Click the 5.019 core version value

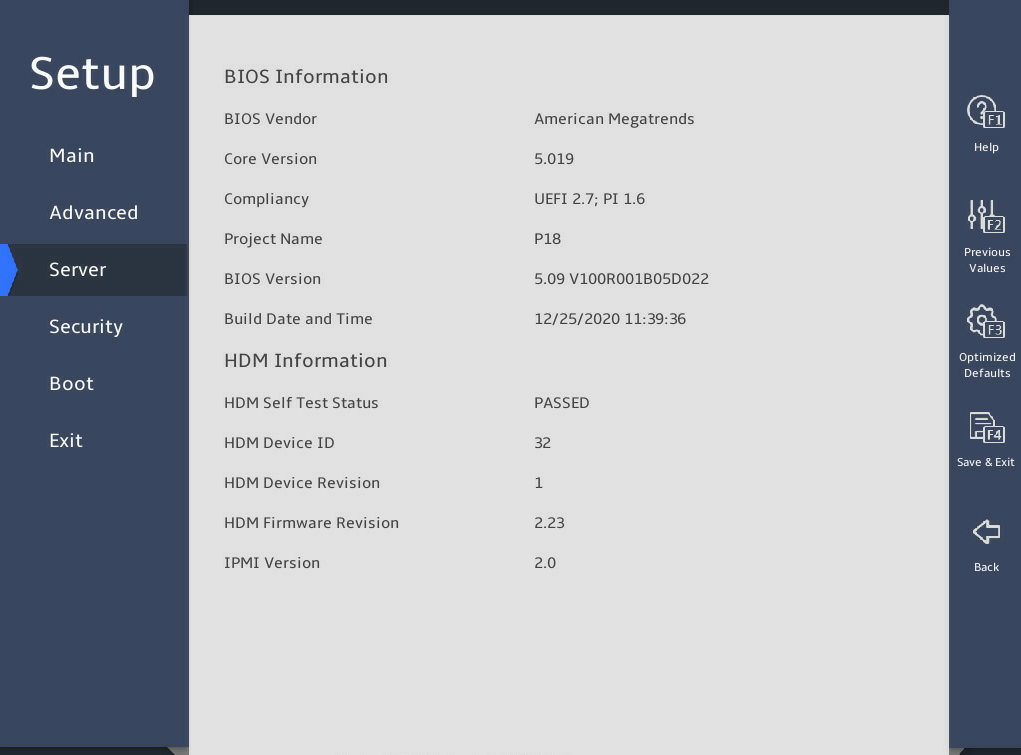coord(553,159)
